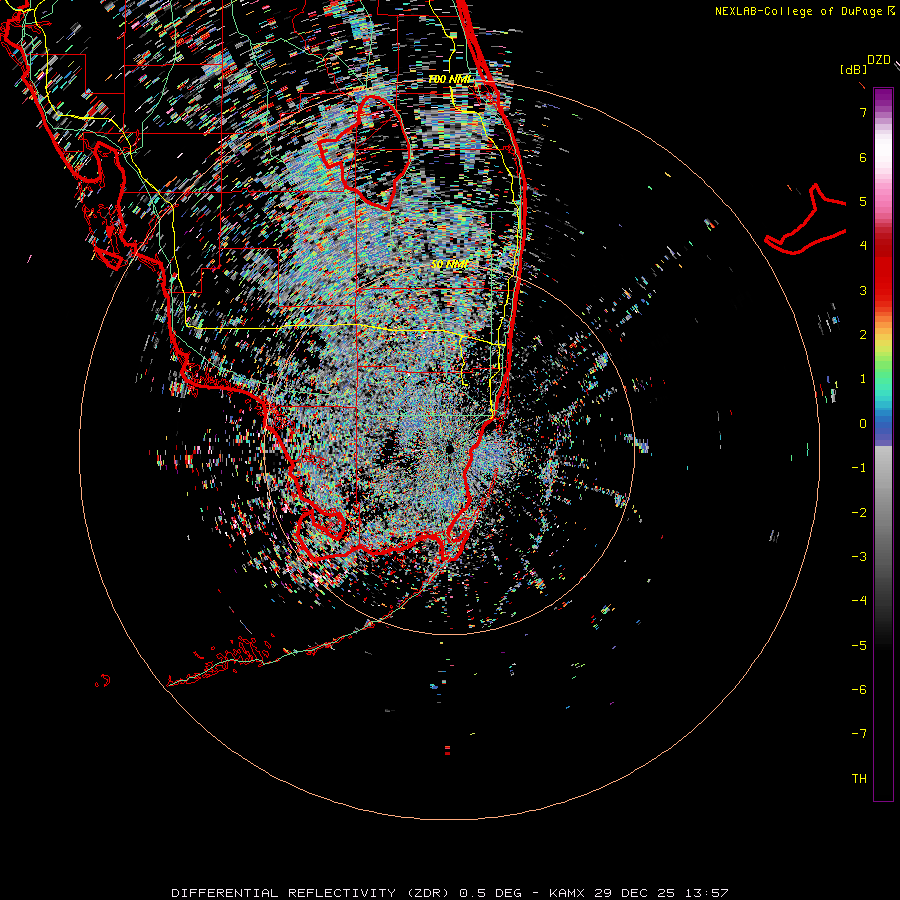Click the 100 NMI range ring label
The image size is (900, 900).
tap(451, 79)
